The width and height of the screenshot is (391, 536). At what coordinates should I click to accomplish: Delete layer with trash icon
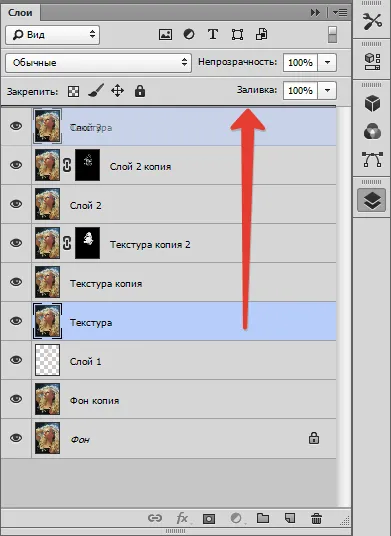(x=316, y=518)
